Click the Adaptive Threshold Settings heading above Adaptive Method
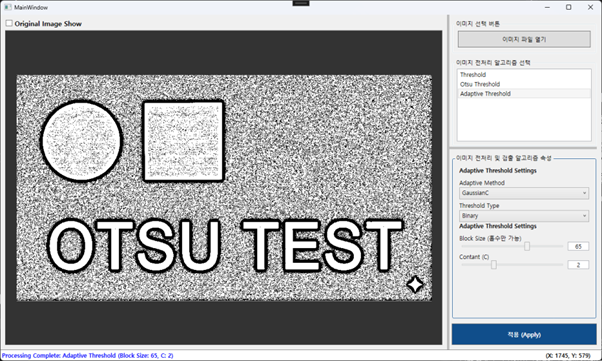The height and width of the screenshot is (361, 602). 498,171
